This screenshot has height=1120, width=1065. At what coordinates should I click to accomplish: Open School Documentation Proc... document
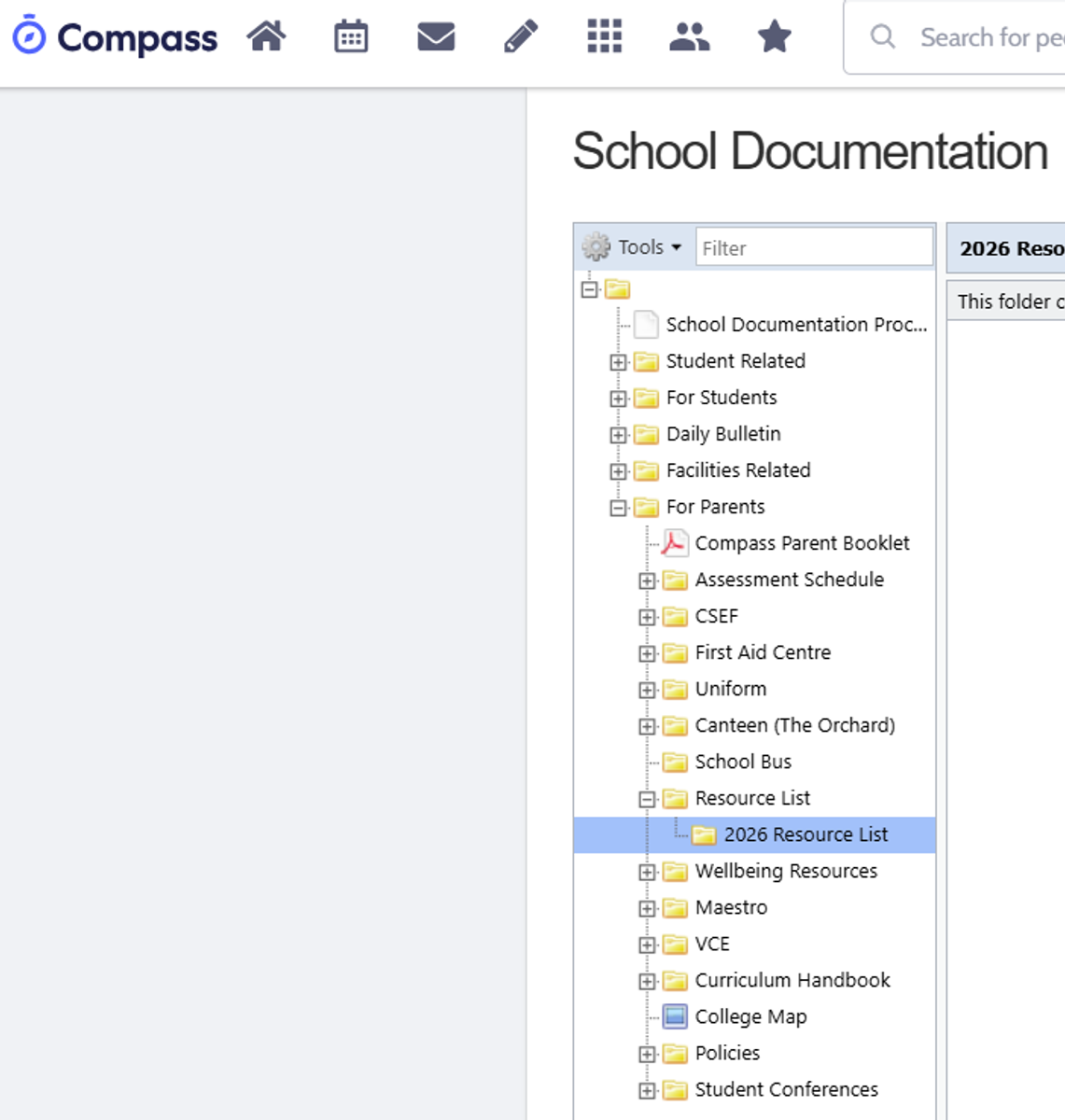pyautogui.click(x=795, y=325)
